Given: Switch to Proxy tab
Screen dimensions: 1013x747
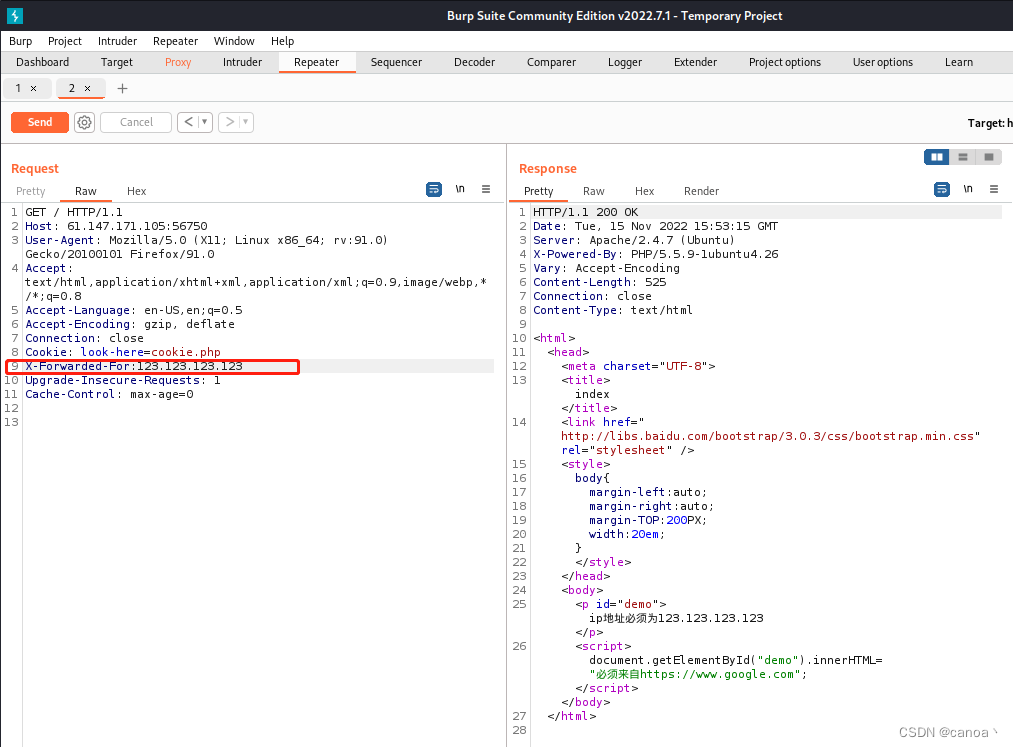Looking at the screenshot, I should 178,63.
